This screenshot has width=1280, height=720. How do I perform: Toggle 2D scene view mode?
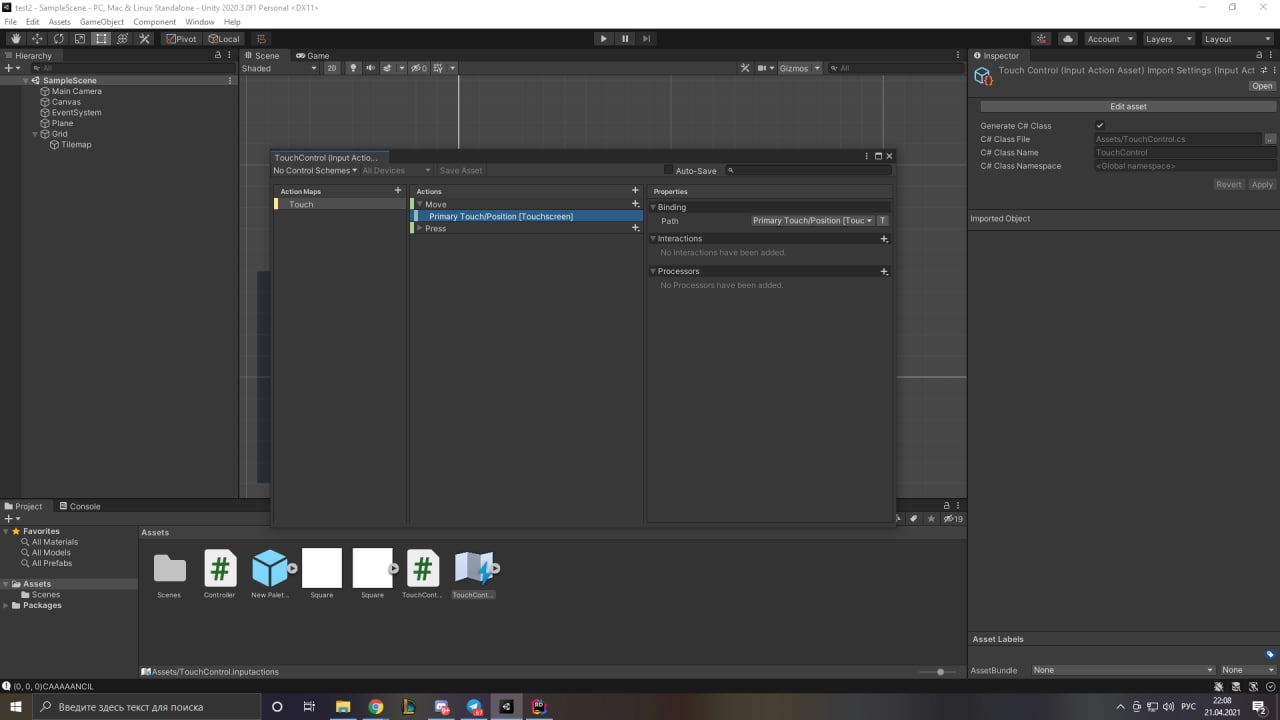pyautogui.click(x=332, y=68)
